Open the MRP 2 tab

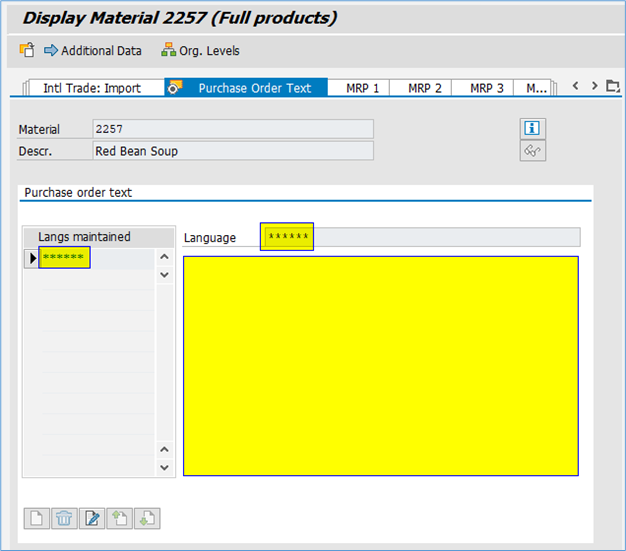click(x=424, y=88)
